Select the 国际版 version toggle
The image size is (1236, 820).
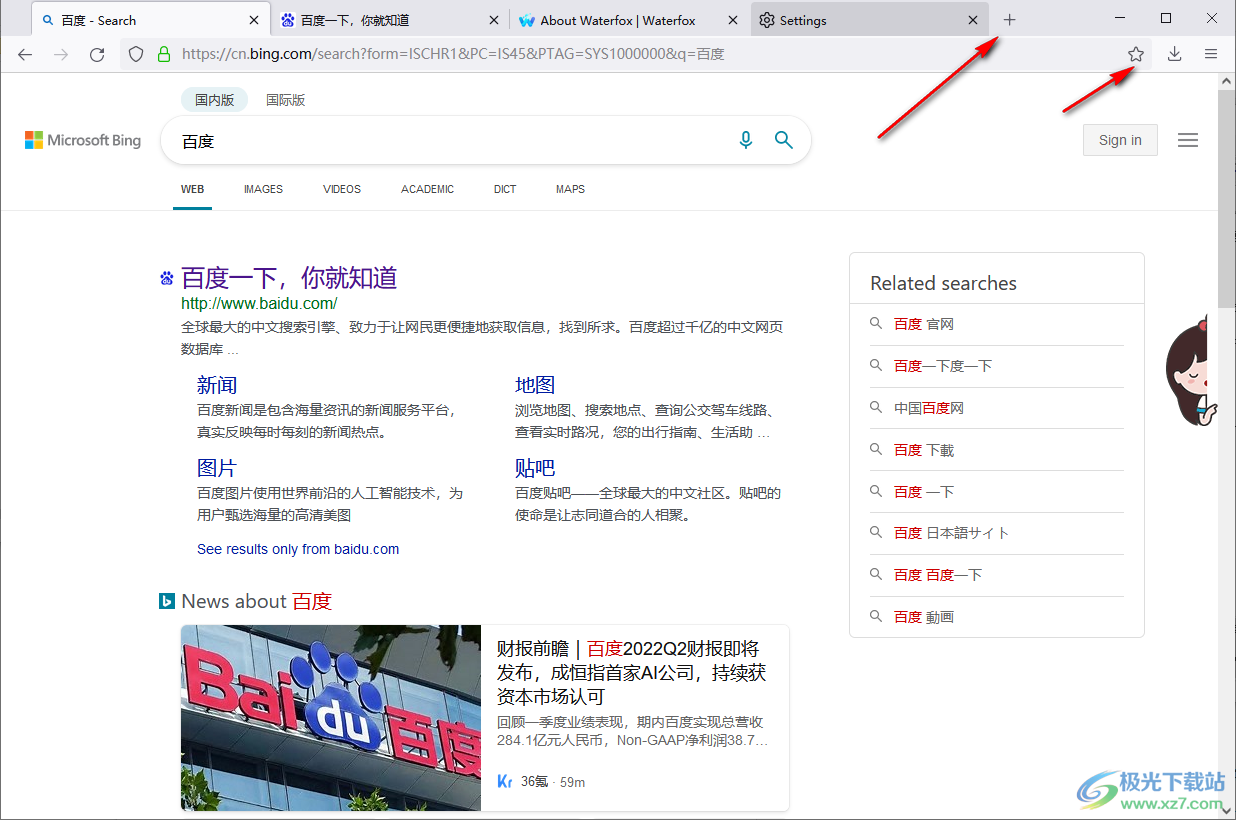click(x=286, y=100)
